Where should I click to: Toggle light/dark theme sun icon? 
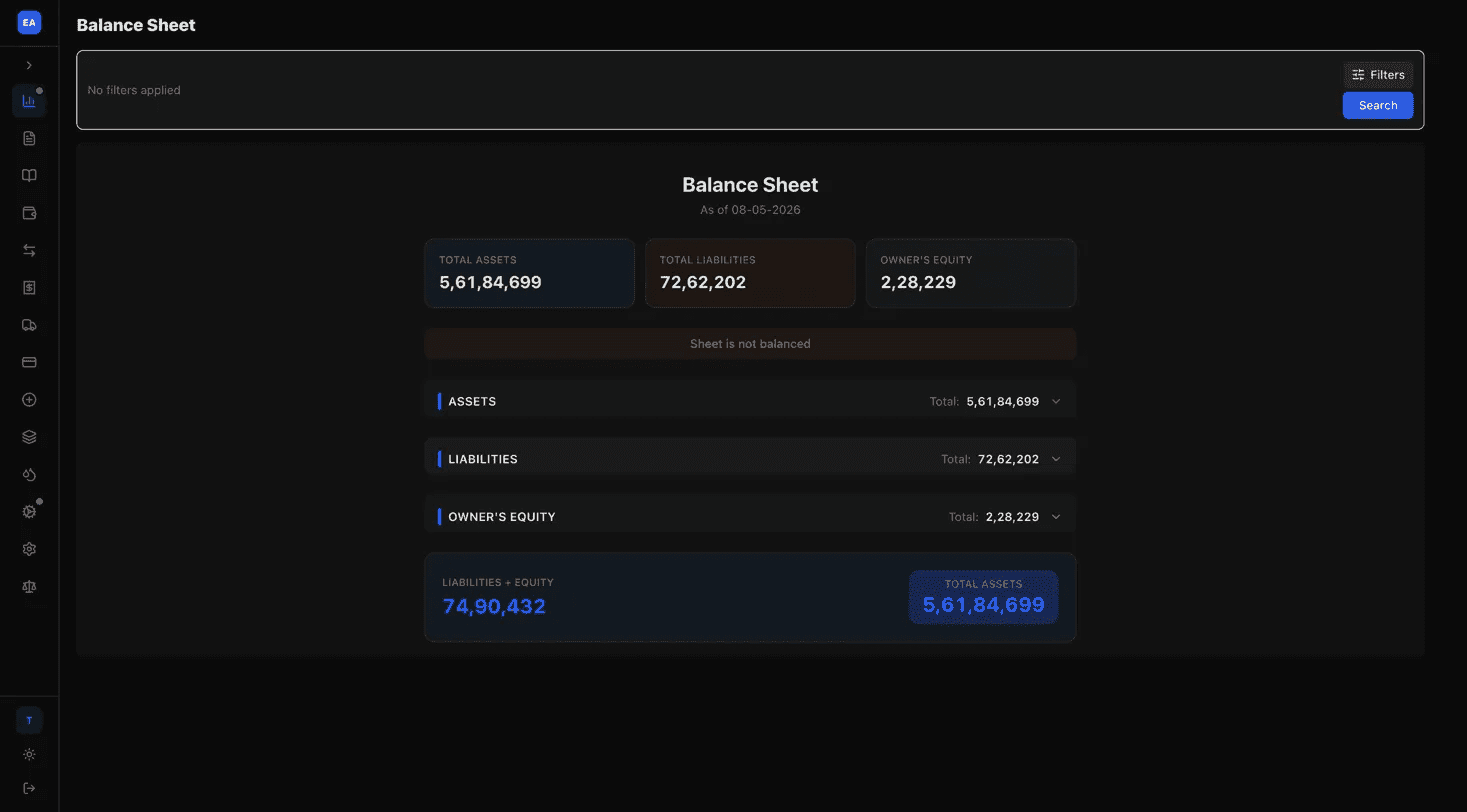click(x=29, y=755)
